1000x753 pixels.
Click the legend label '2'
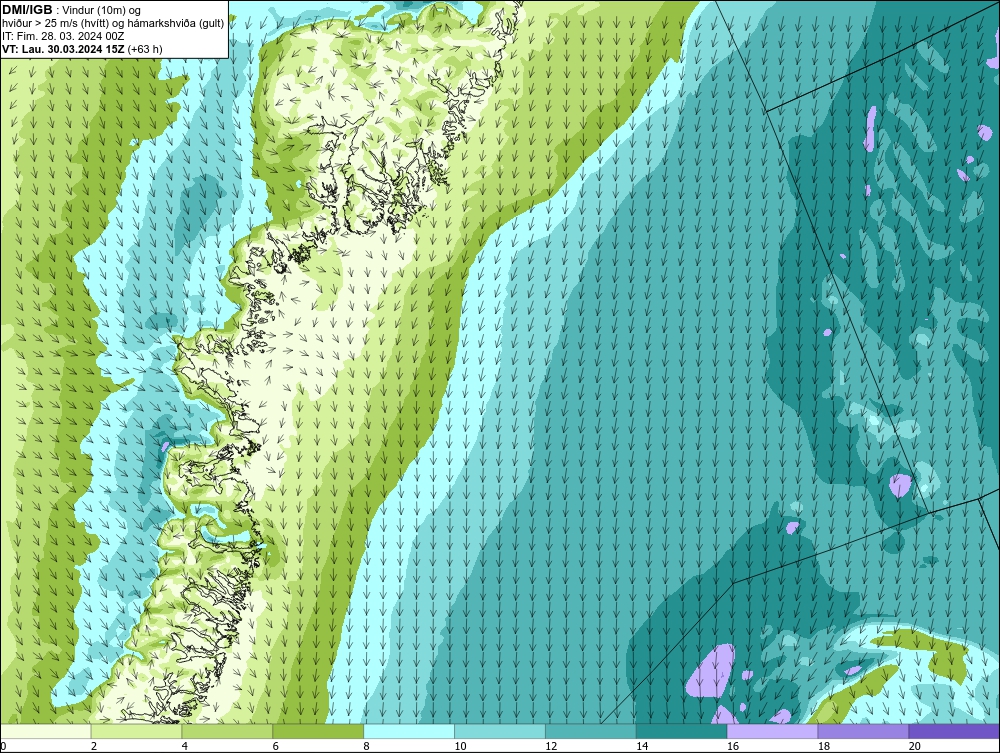pyautogui.click(x=94, y=746)
